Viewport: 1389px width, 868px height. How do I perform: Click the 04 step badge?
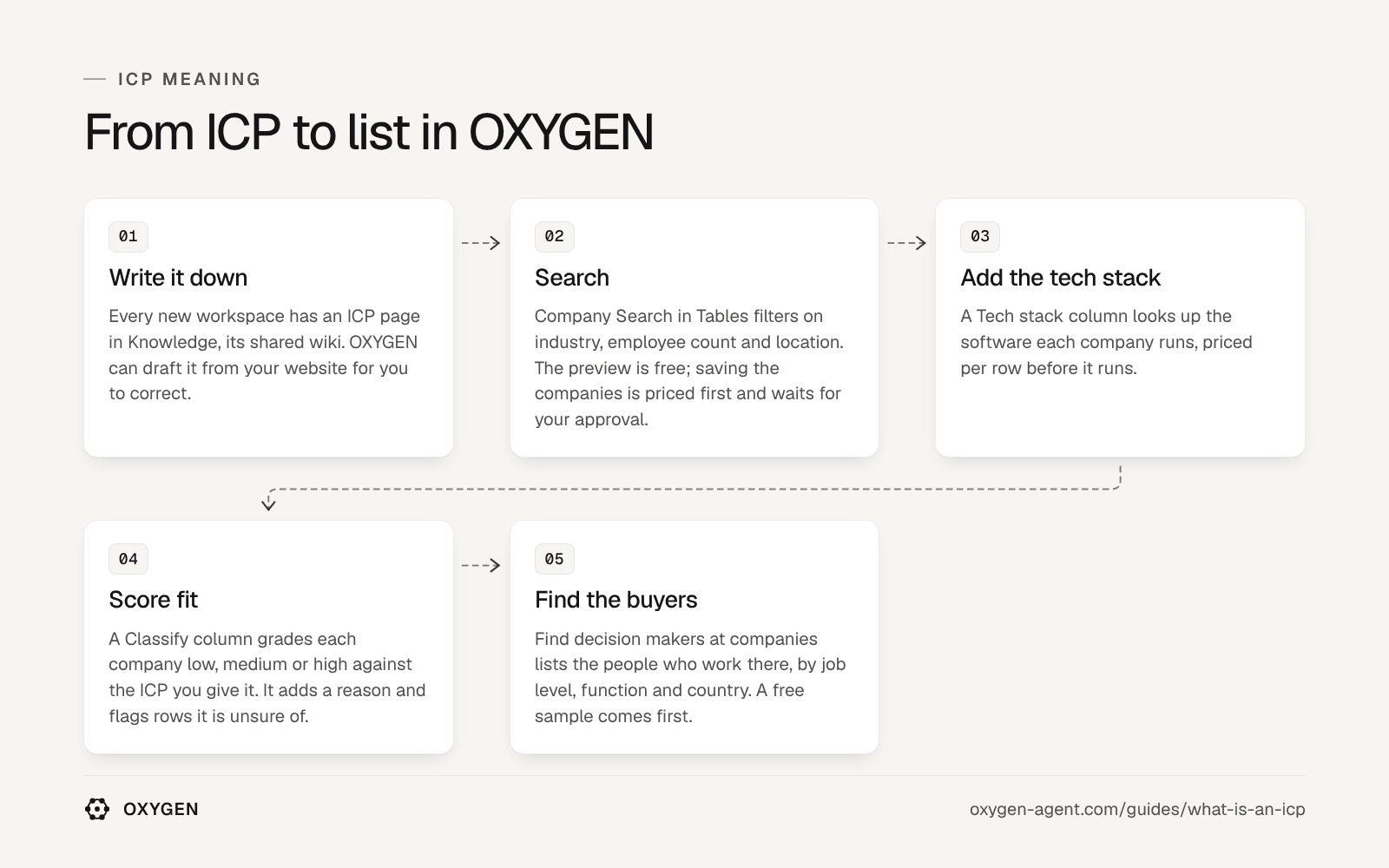click(128, 559)
